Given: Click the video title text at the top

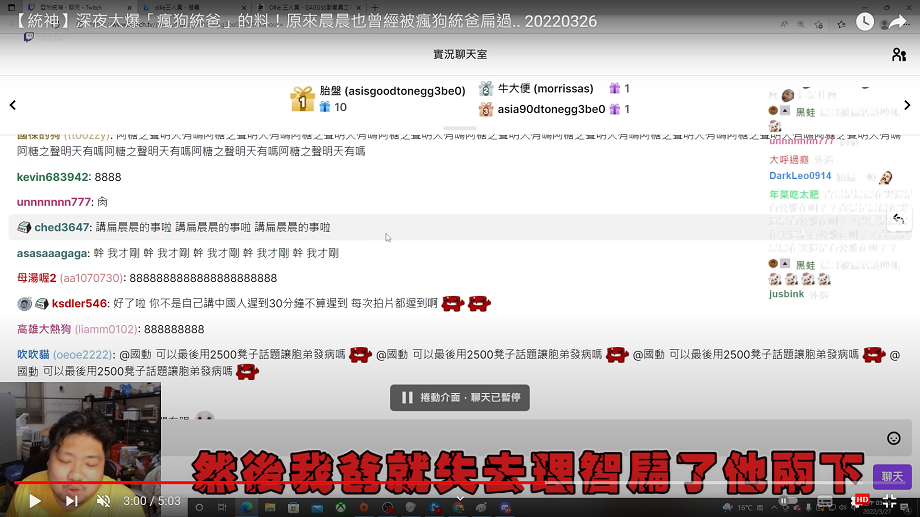Looking at the screenshot, I should point(304,21).
